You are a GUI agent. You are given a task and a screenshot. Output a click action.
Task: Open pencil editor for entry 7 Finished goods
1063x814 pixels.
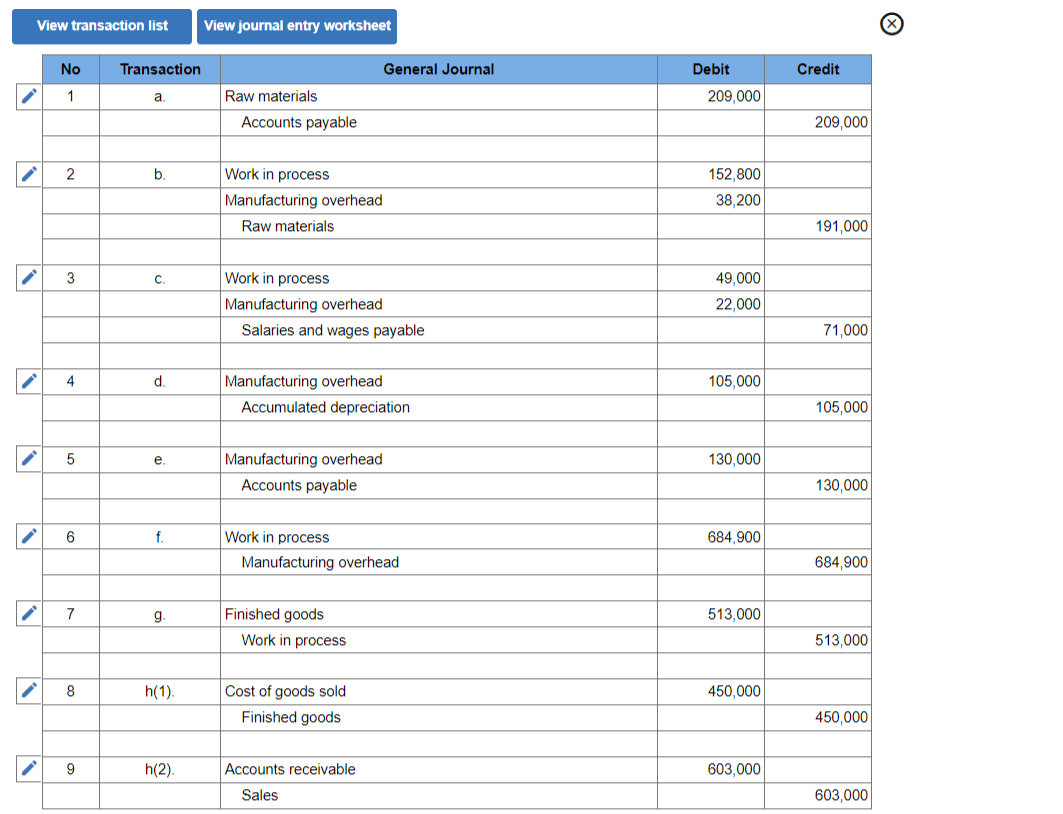click(x=28, y=613)
